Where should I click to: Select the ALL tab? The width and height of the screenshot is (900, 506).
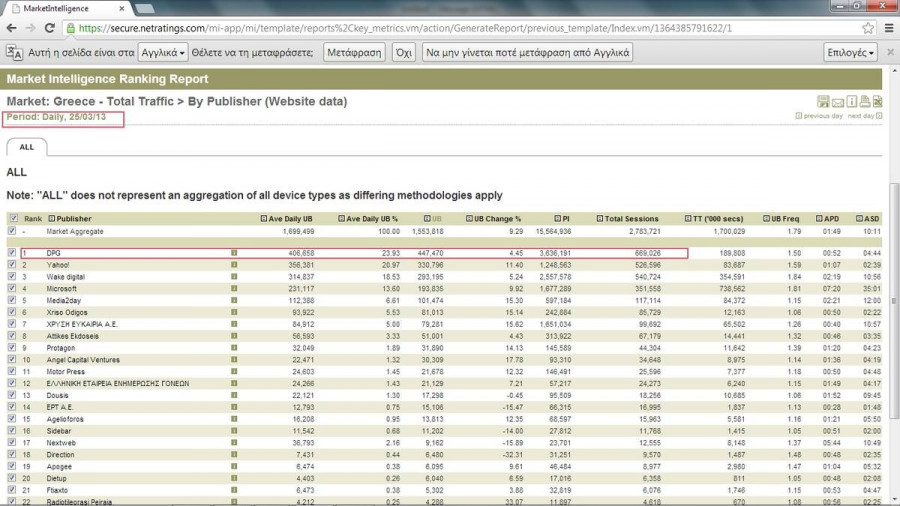coord(27,147)
